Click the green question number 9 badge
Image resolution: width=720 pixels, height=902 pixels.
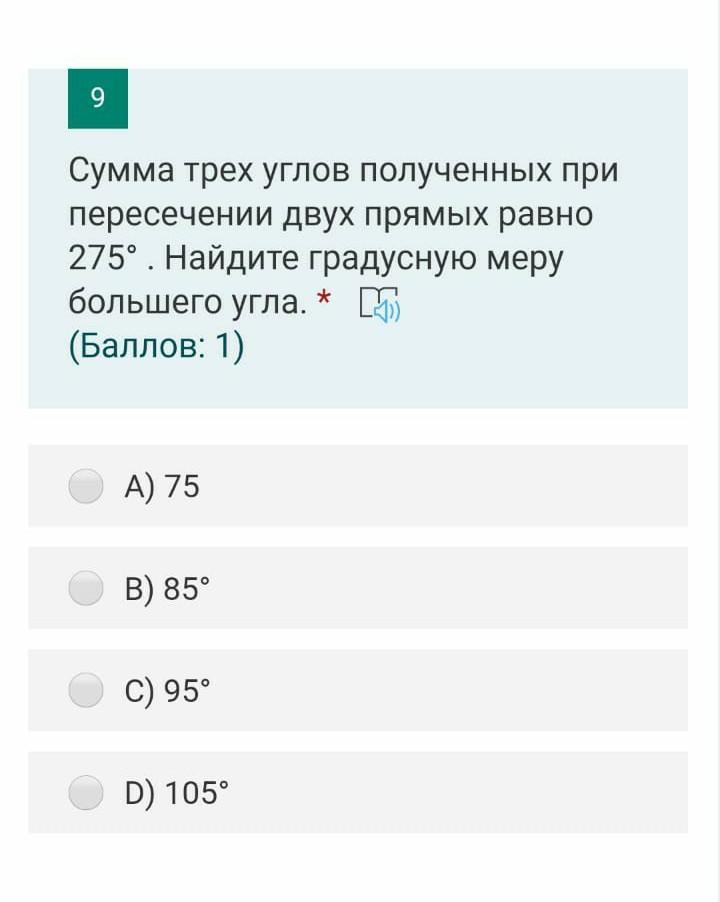[x=98, y=98]
